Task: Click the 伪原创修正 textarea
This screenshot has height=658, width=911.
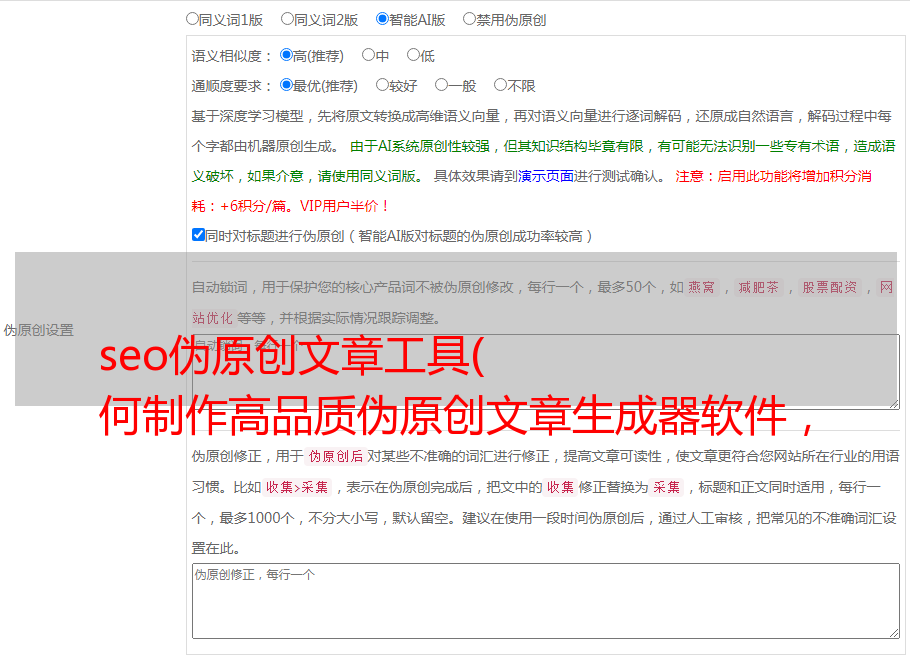Action: (546, 601)
